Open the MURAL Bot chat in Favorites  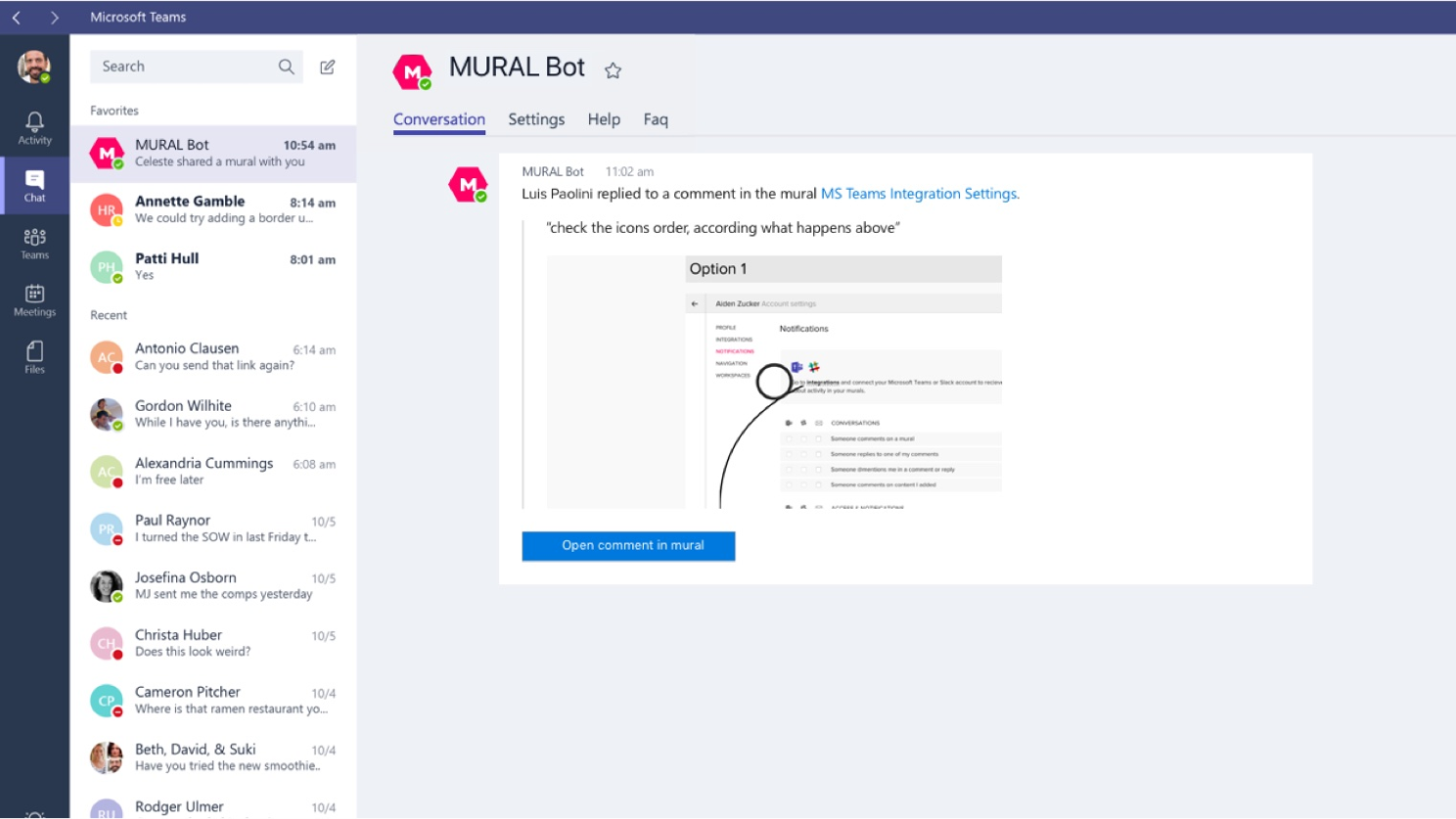[x=213, y=154]
